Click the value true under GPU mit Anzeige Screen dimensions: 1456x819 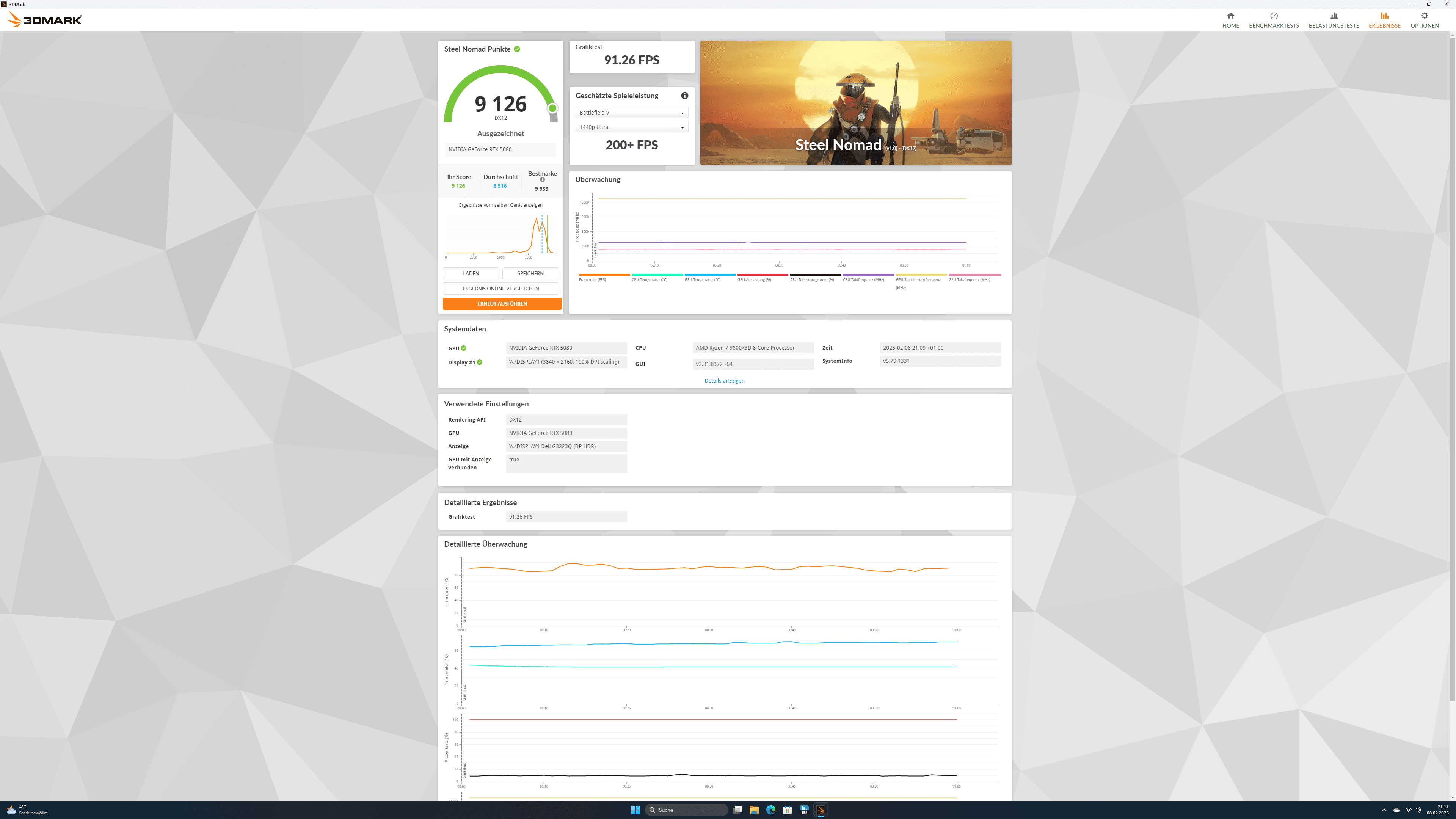[566, 463]
